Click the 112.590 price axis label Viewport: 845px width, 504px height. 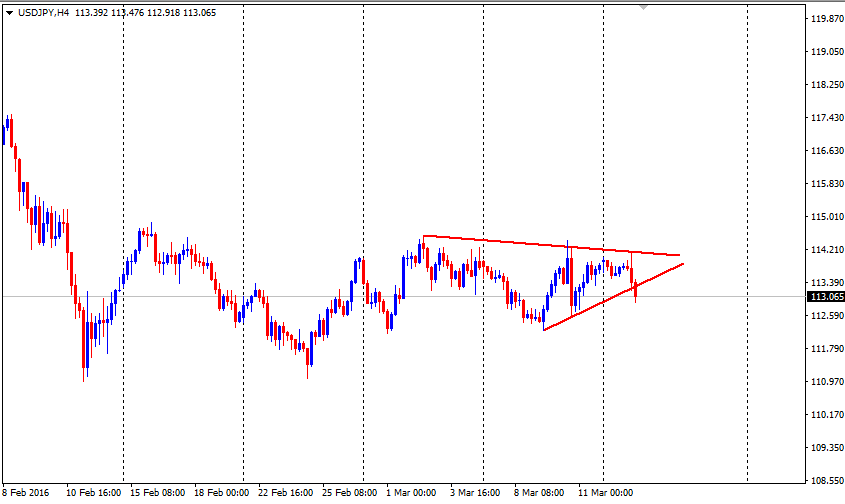click(x=827, y=315)
